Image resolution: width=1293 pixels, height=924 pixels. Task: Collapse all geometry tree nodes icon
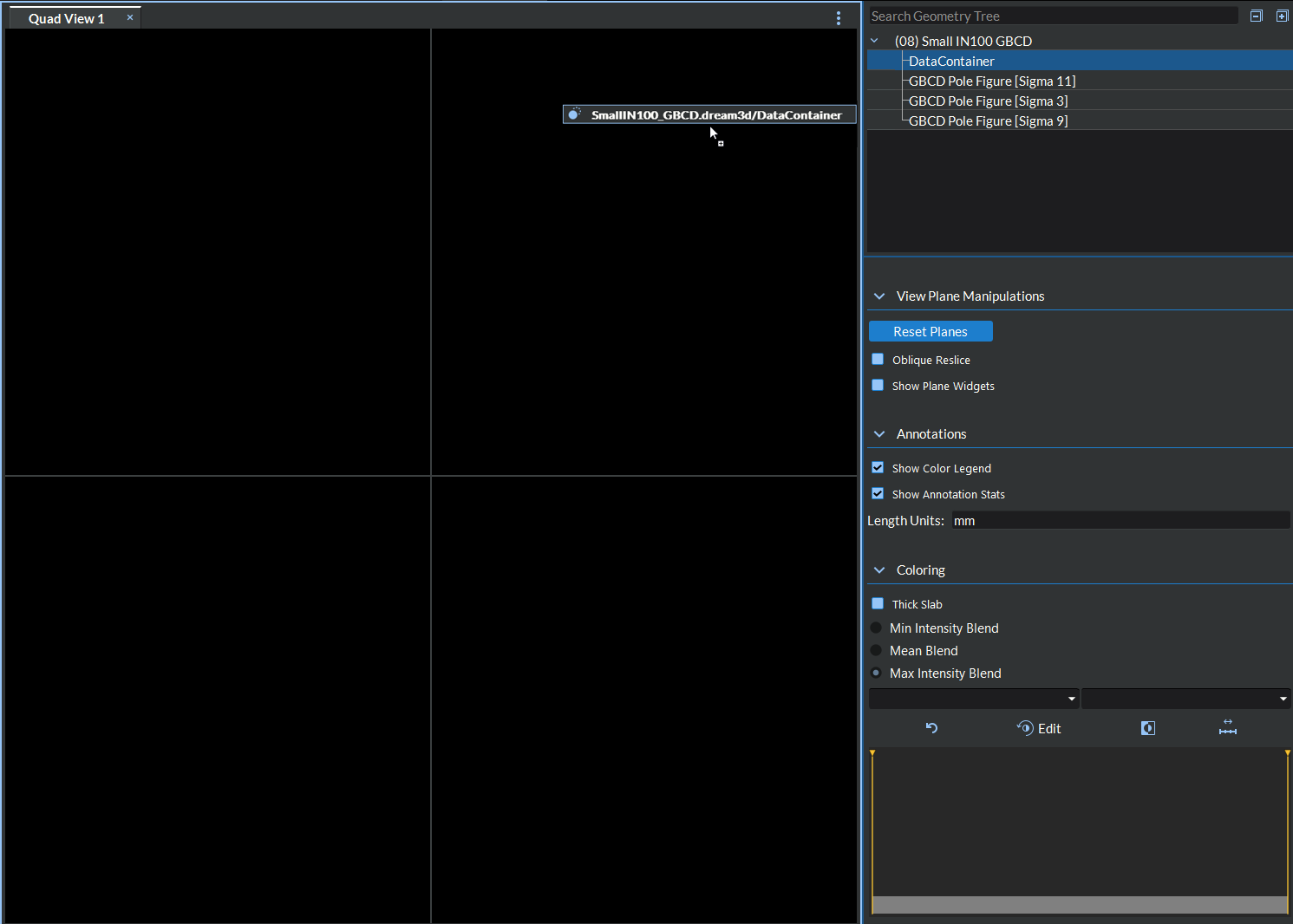(1256, 16)
